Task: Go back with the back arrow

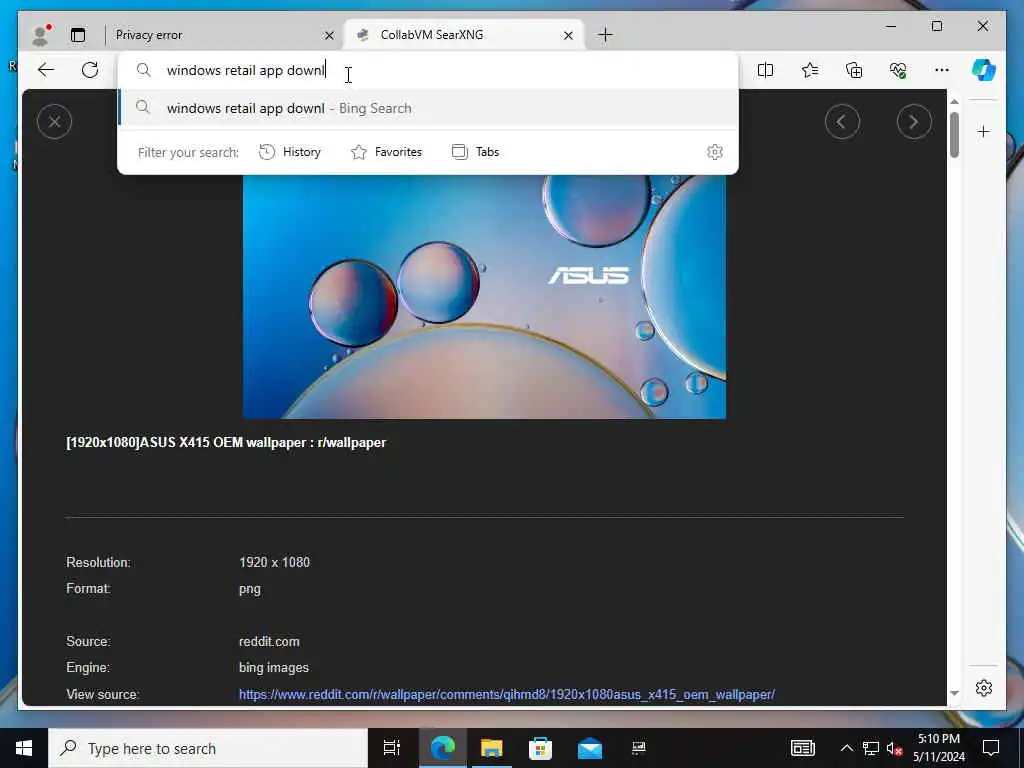Action: point(46,70)
